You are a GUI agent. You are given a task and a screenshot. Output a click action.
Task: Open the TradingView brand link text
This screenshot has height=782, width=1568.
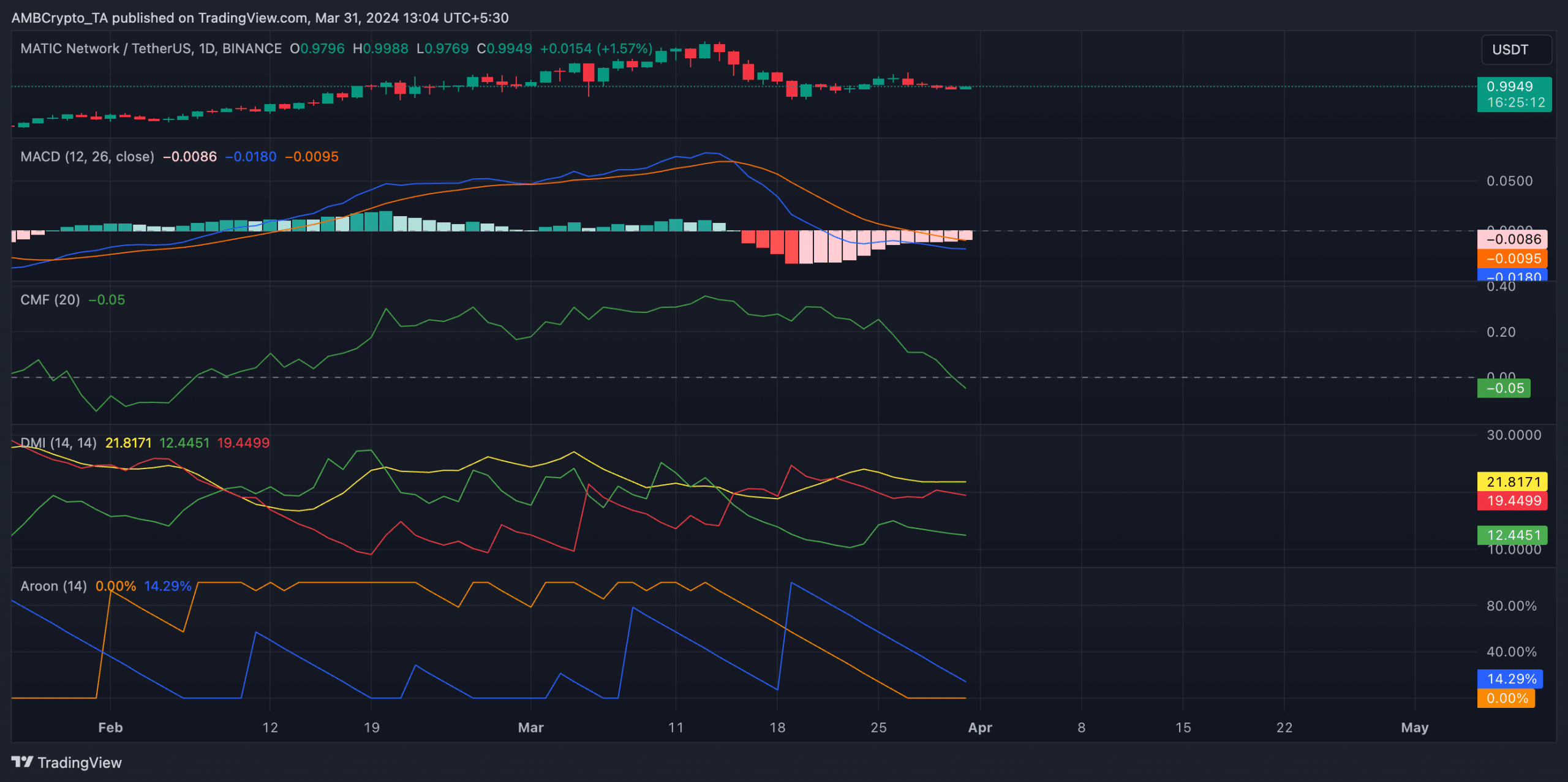click(80, 762)
